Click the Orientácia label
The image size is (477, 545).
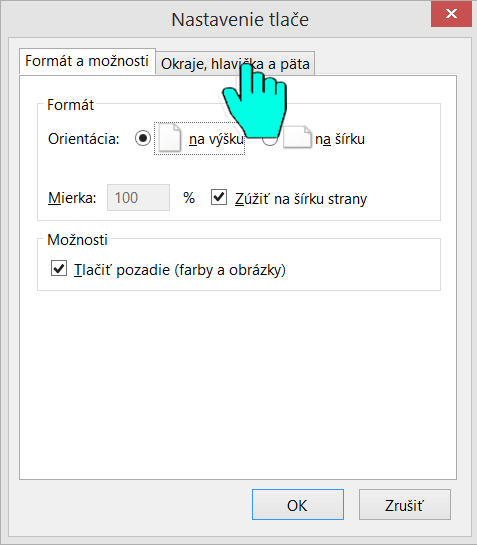83,139
